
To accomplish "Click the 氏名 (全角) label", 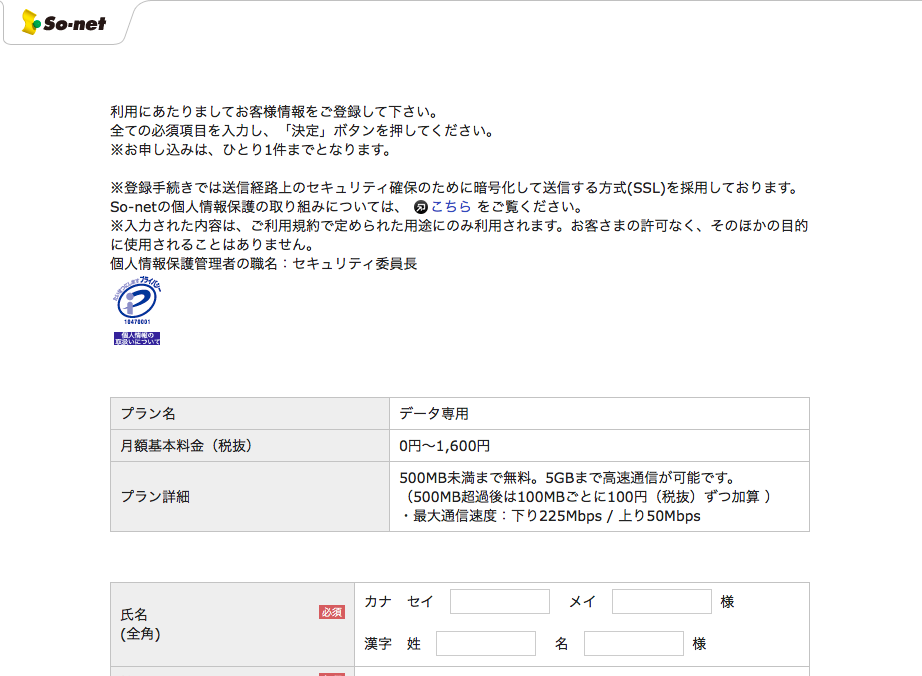I will [x=140, y=624].
